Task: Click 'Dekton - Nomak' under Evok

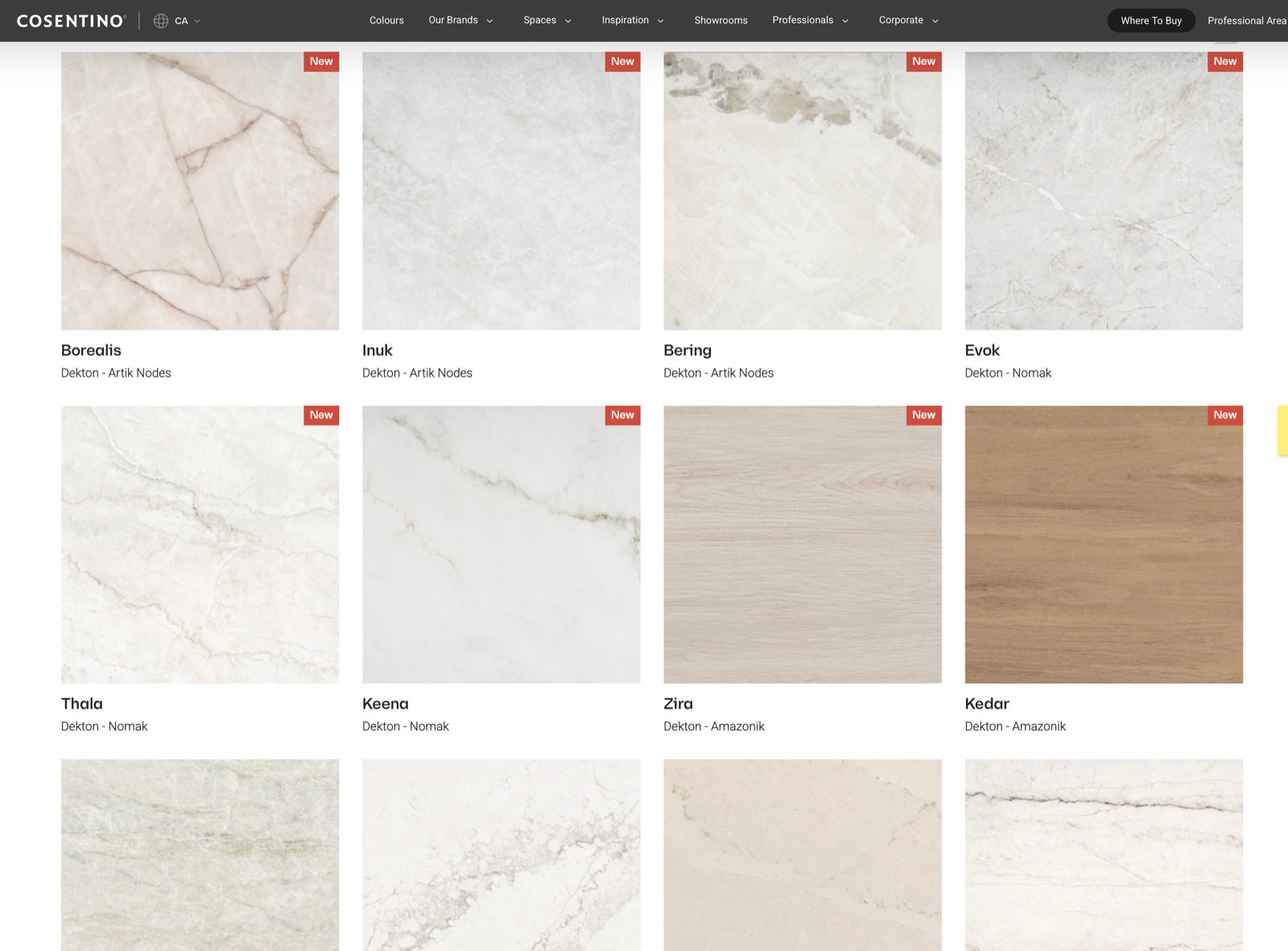Action: 1008,373
